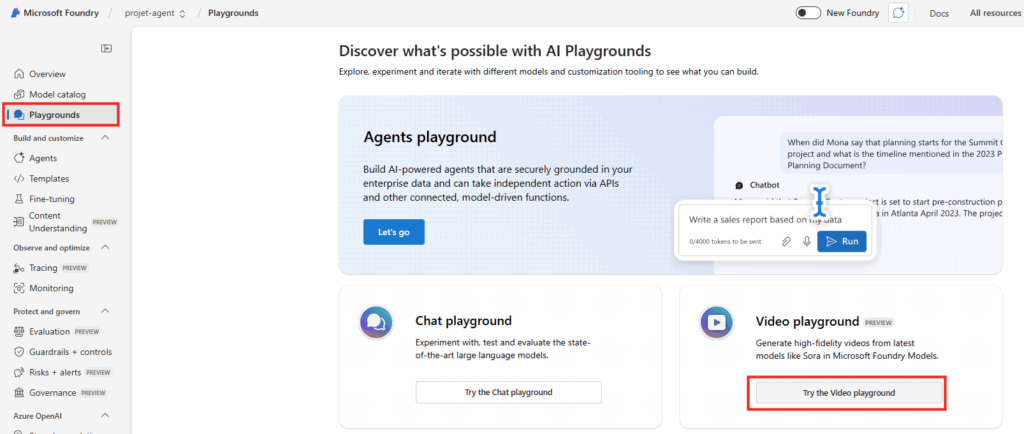The height and width of the screenshot is (434, 1024).
Task: Click the microphone icon in the prompt box
Action: coord(806,242)
